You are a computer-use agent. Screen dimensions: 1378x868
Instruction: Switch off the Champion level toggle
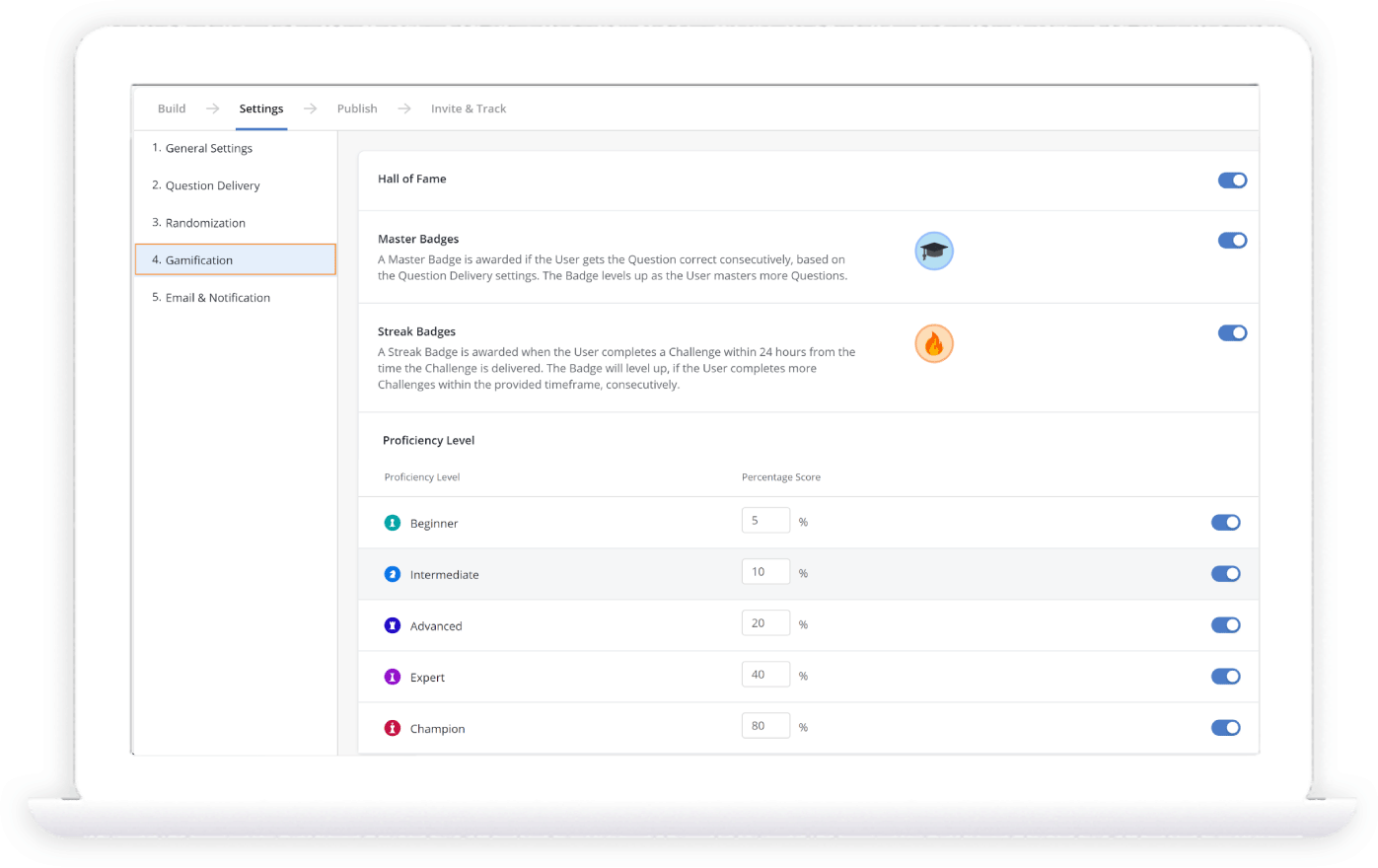(1225, 728)
